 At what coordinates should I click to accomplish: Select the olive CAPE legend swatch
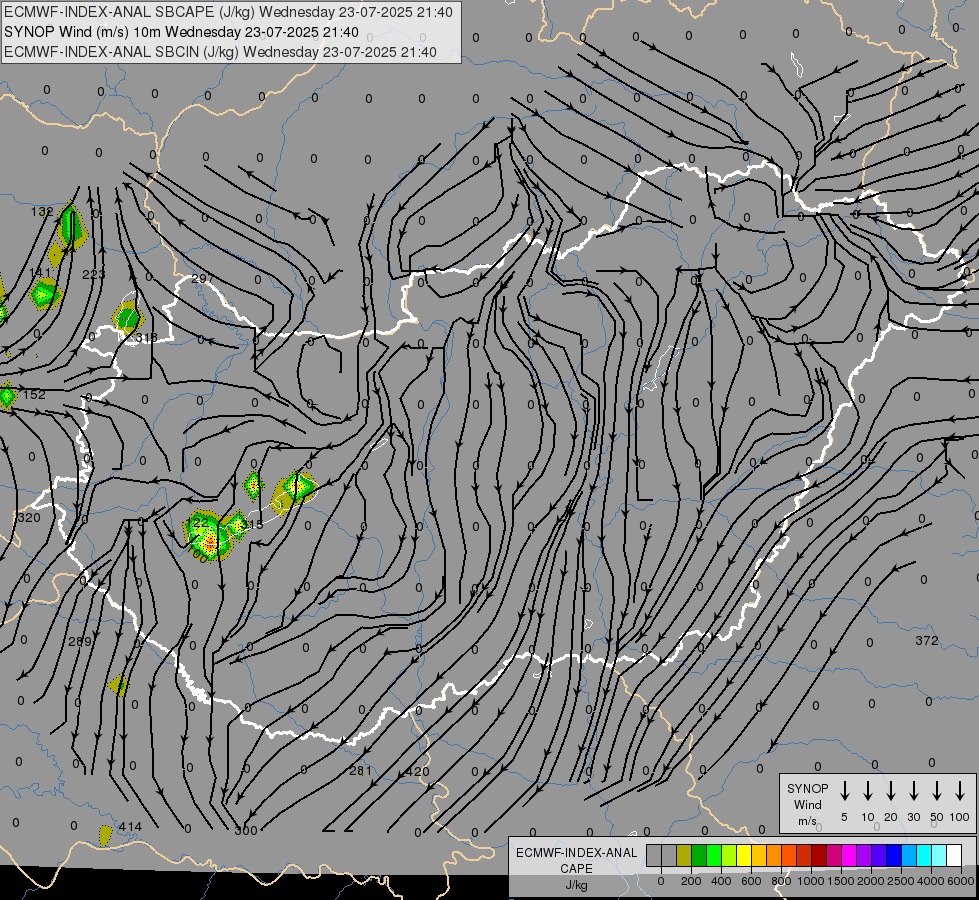click(x=684, y=855)
